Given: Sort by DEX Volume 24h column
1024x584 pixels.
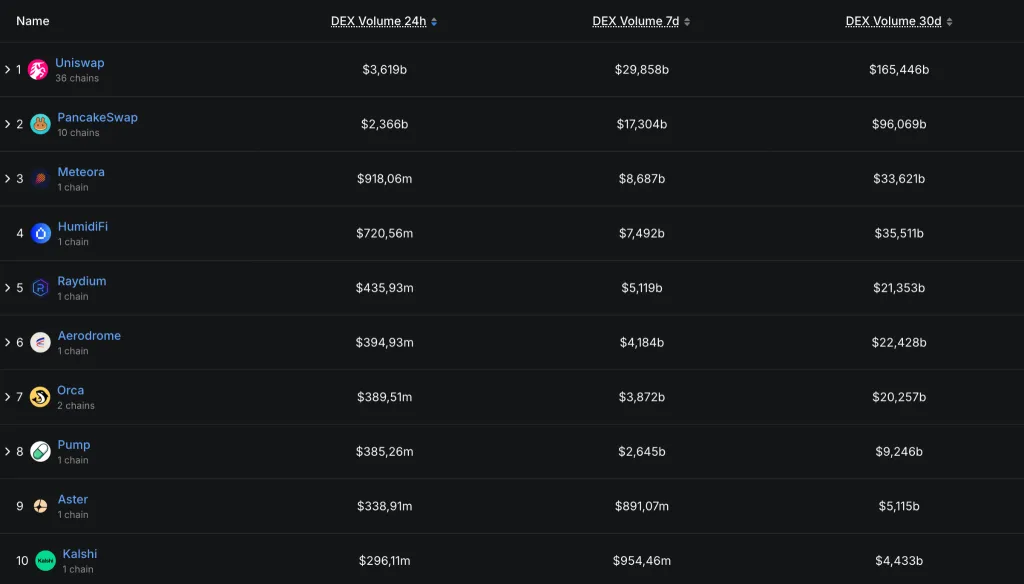Looking at the screenshot, I should 383,21.
